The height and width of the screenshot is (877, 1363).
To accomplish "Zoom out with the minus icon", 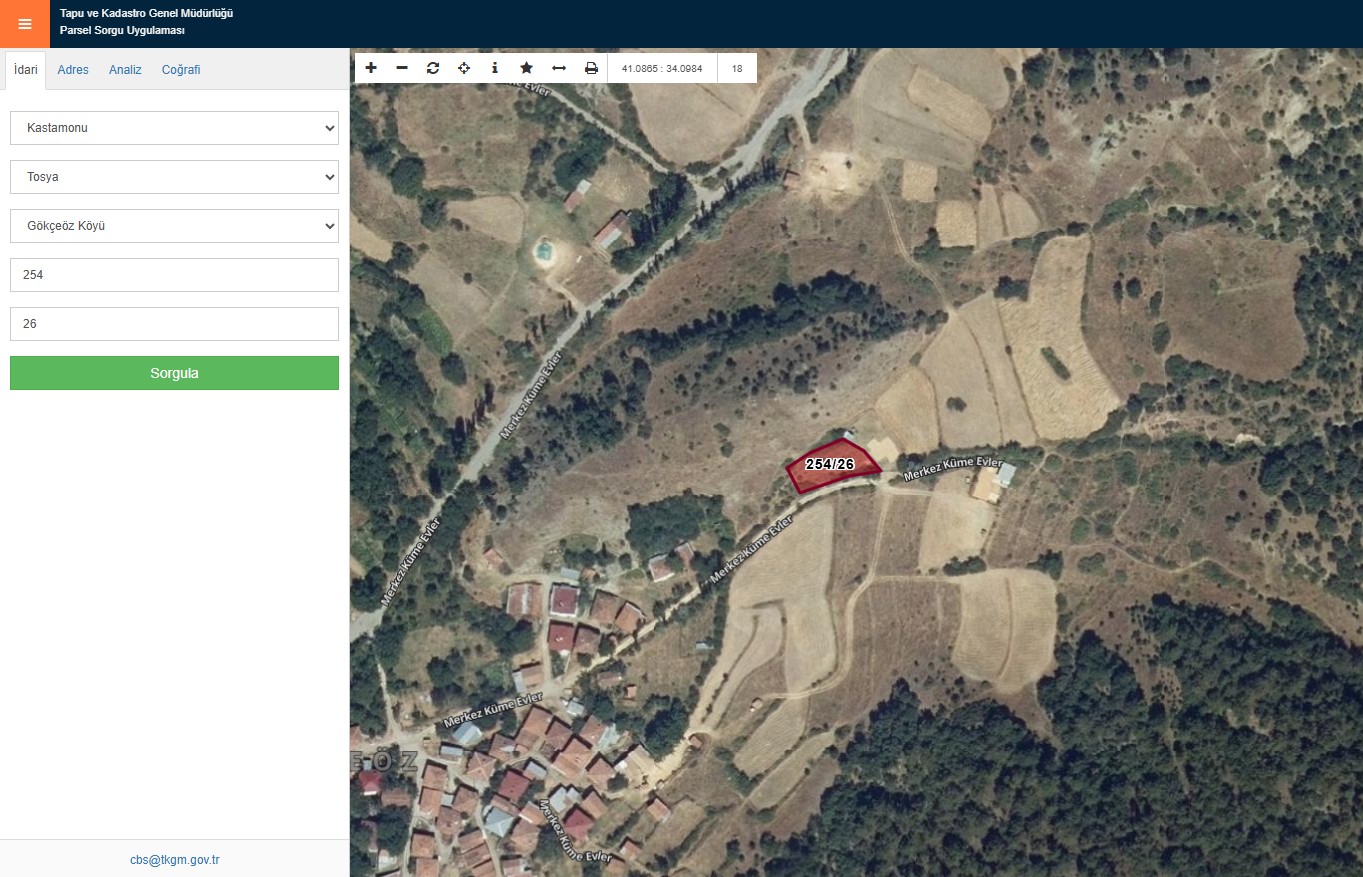I will coord(402,68).
